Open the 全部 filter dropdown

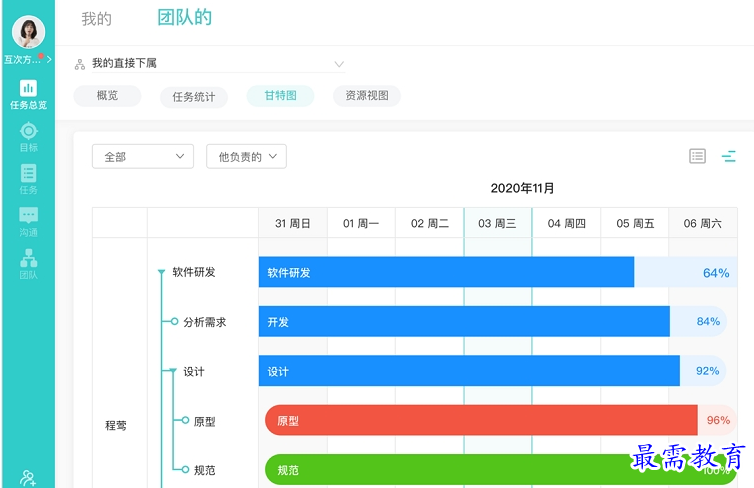[x=142, y=157]
